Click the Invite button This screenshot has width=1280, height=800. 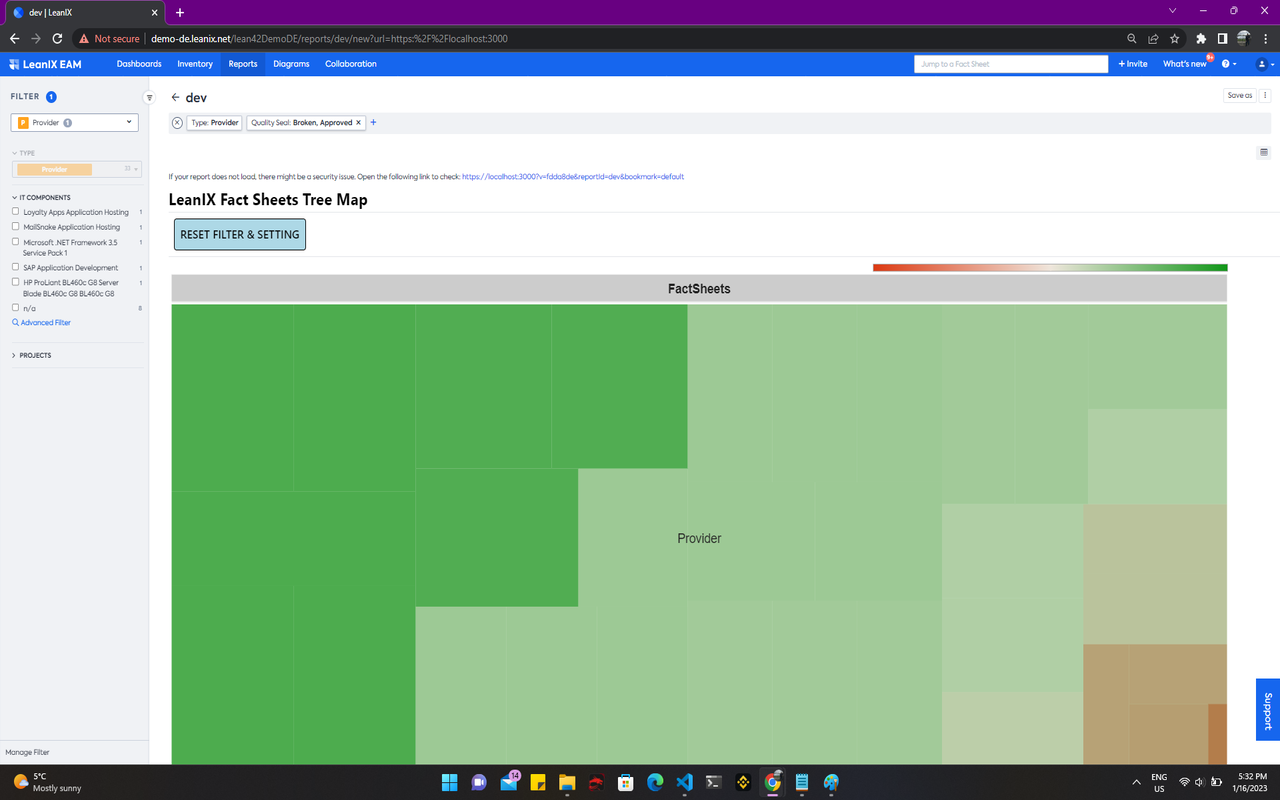(1133, 64)
